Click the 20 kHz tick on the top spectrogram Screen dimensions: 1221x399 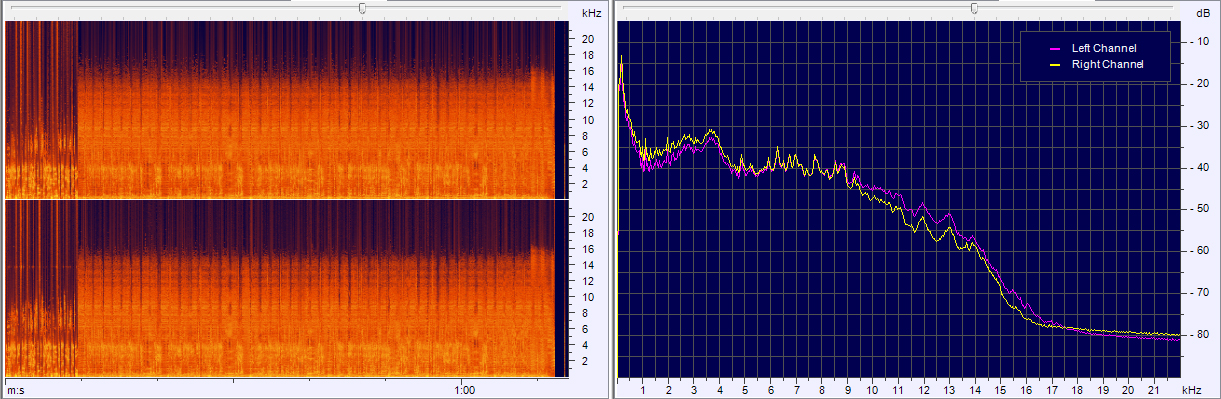589,39
